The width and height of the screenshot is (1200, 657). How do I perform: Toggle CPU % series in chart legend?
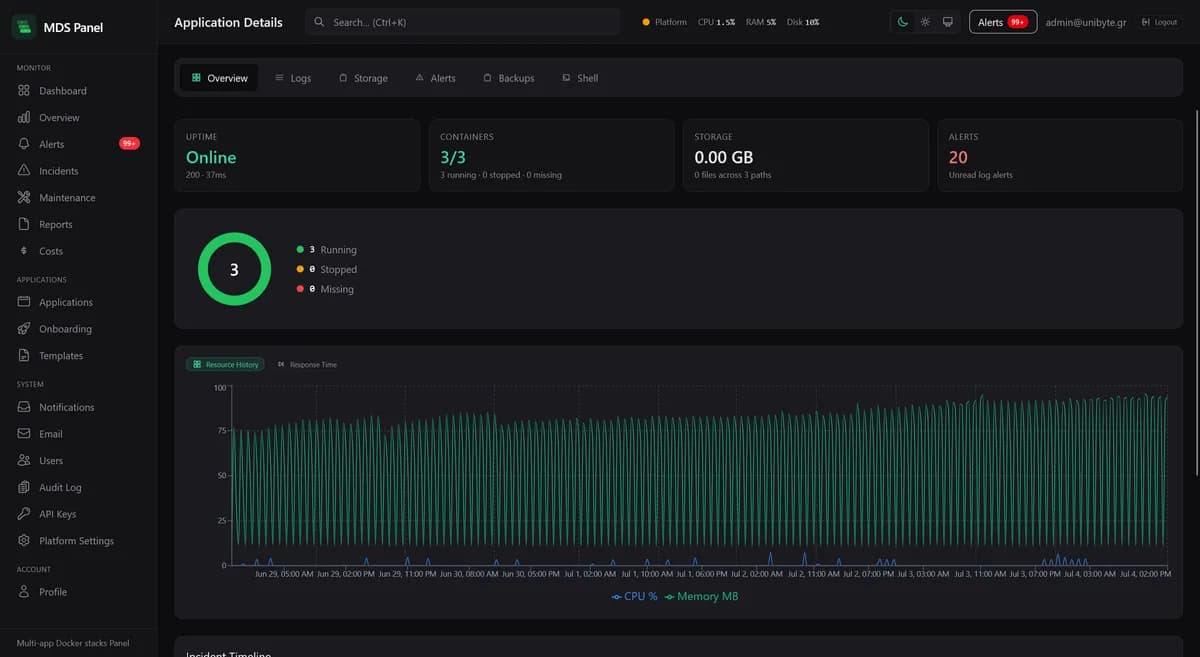tap(634, 596)
